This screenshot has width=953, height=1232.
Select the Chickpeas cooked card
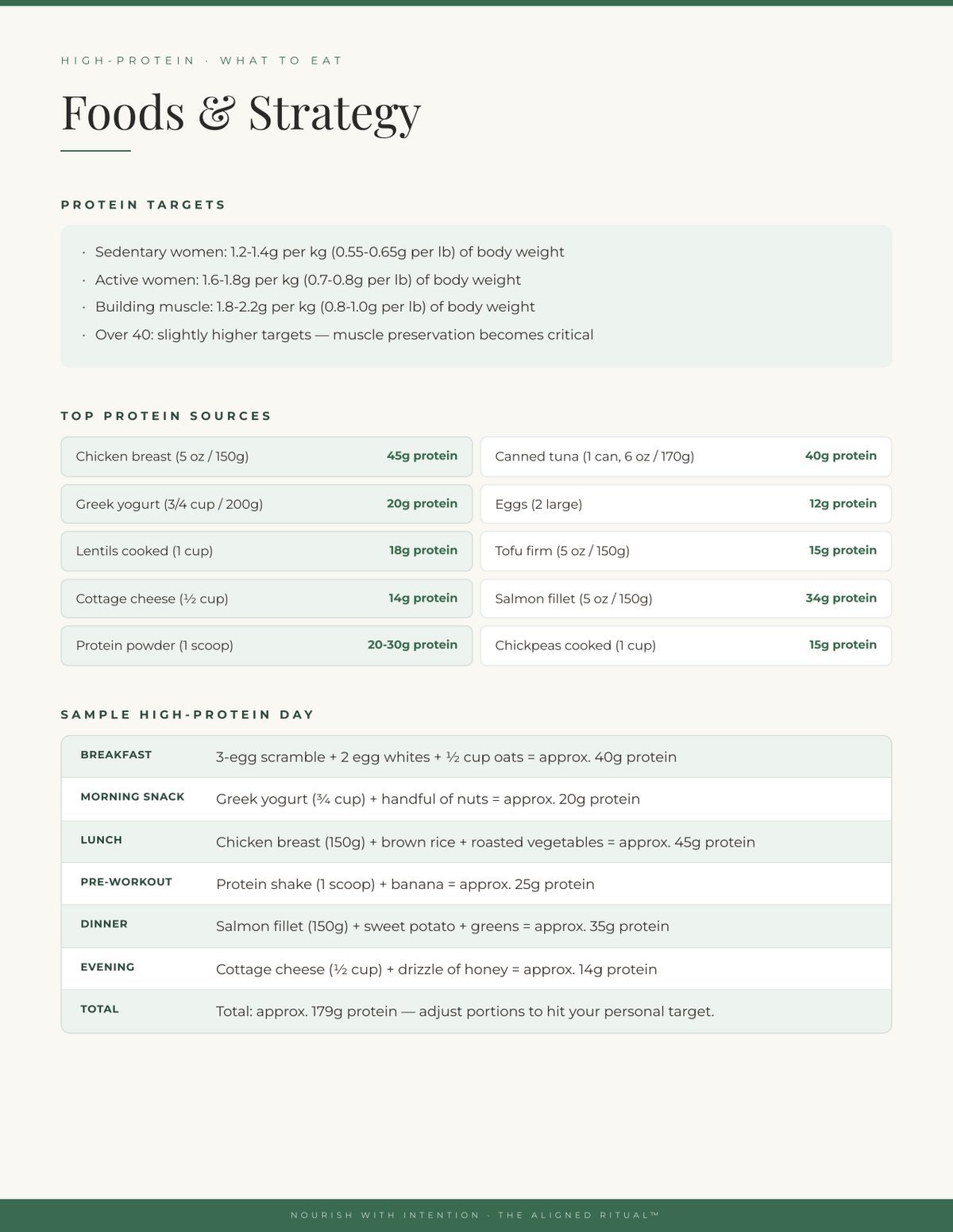tap(686, 645)
